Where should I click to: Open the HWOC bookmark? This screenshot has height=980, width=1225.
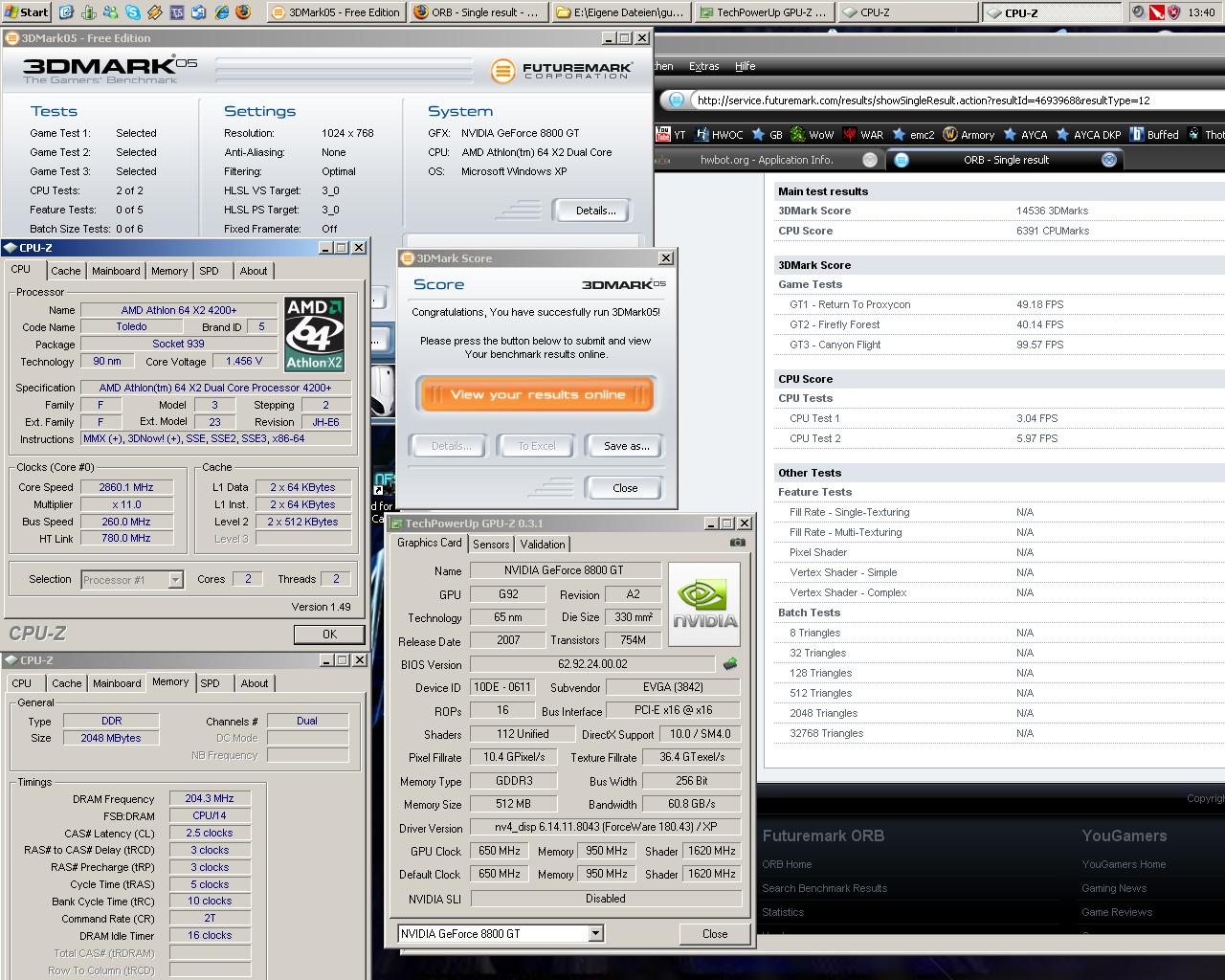click(x=719, y=135)
